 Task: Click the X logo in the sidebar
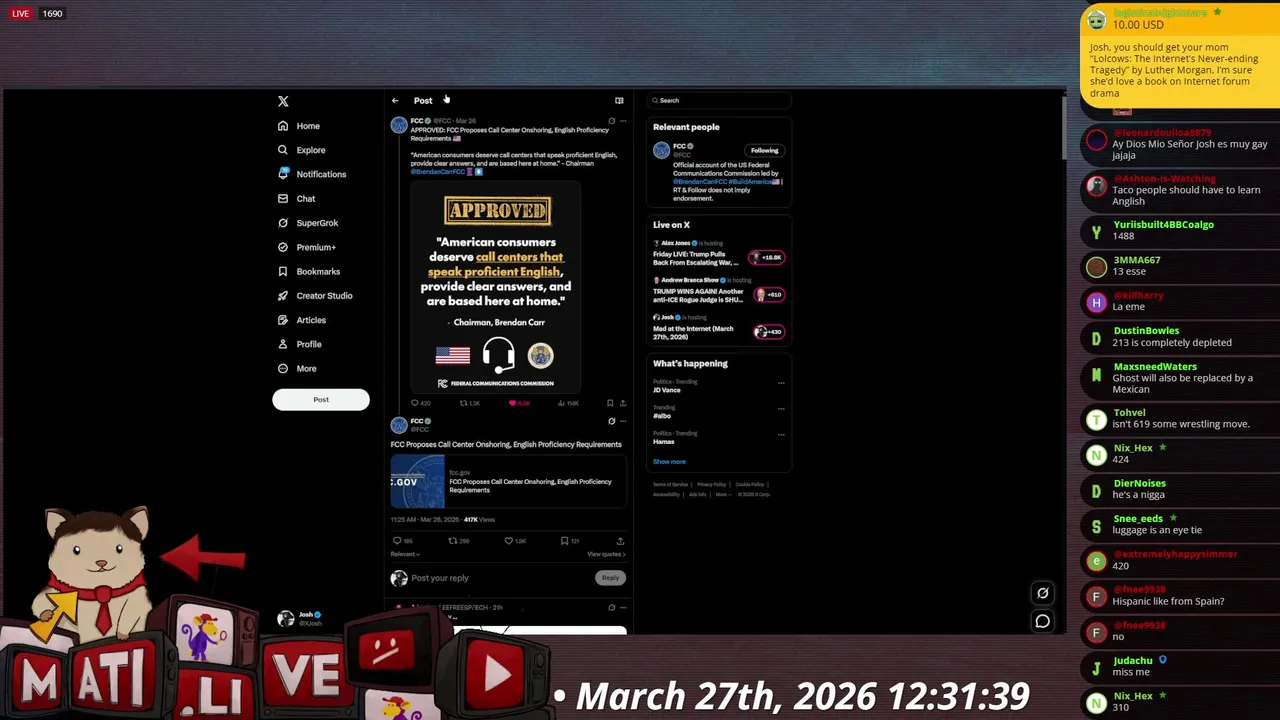(283, 101)
